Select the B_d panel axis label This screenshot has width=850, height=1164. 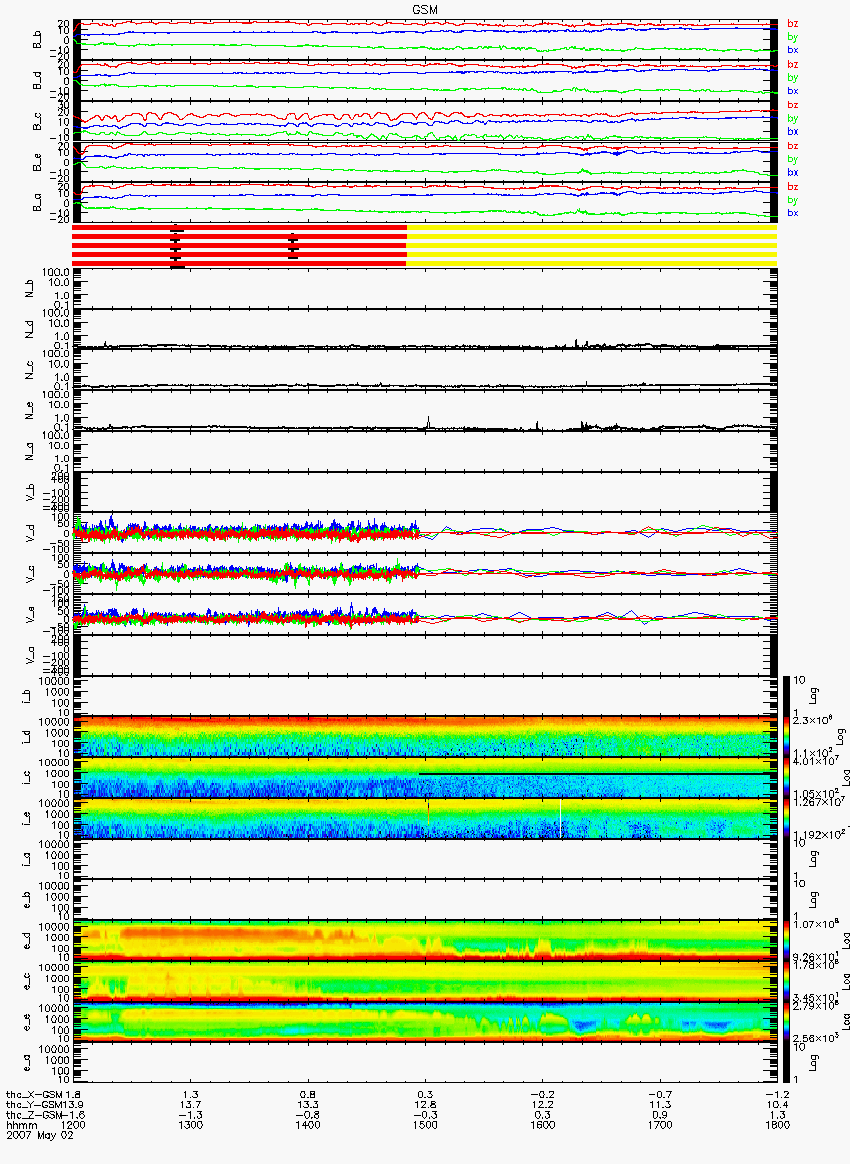[x=37, y=80]
